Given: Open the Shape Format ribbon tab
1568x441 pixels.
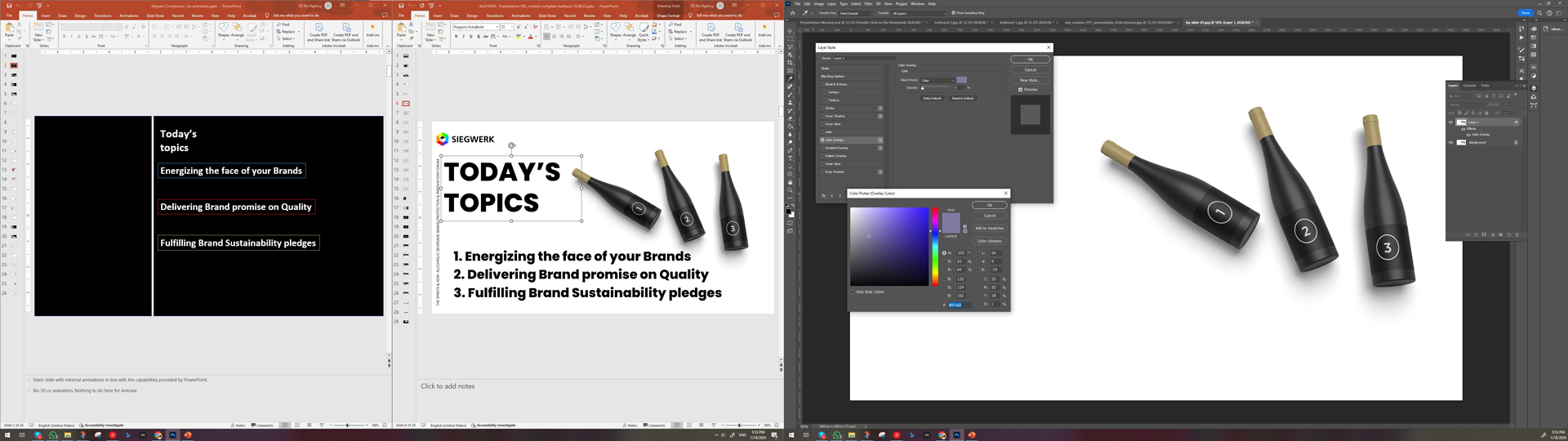Looking at the screenshot, I should click(x=667, y=16).
